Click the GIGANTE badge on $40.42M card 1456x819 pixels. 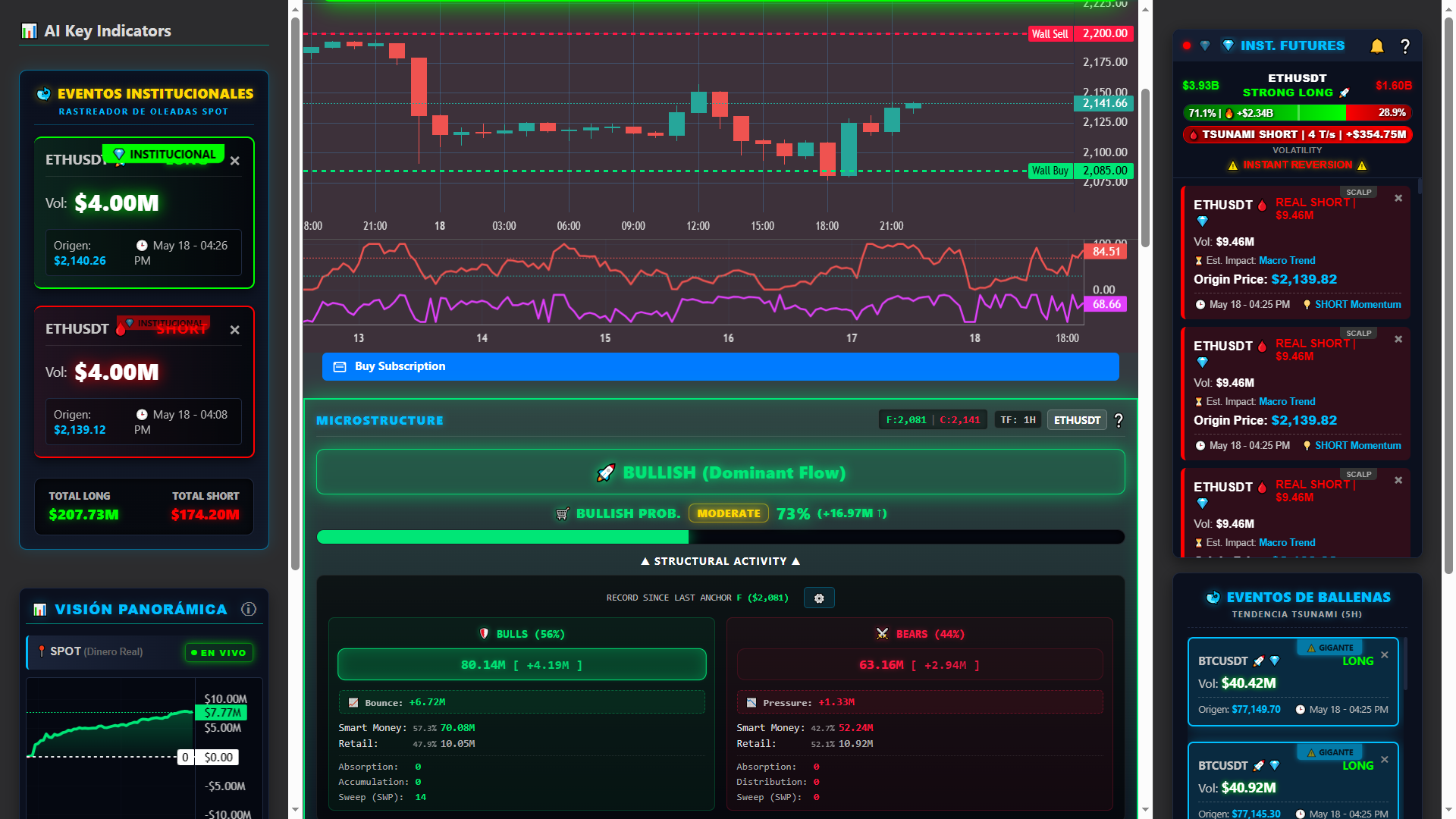1330,648
